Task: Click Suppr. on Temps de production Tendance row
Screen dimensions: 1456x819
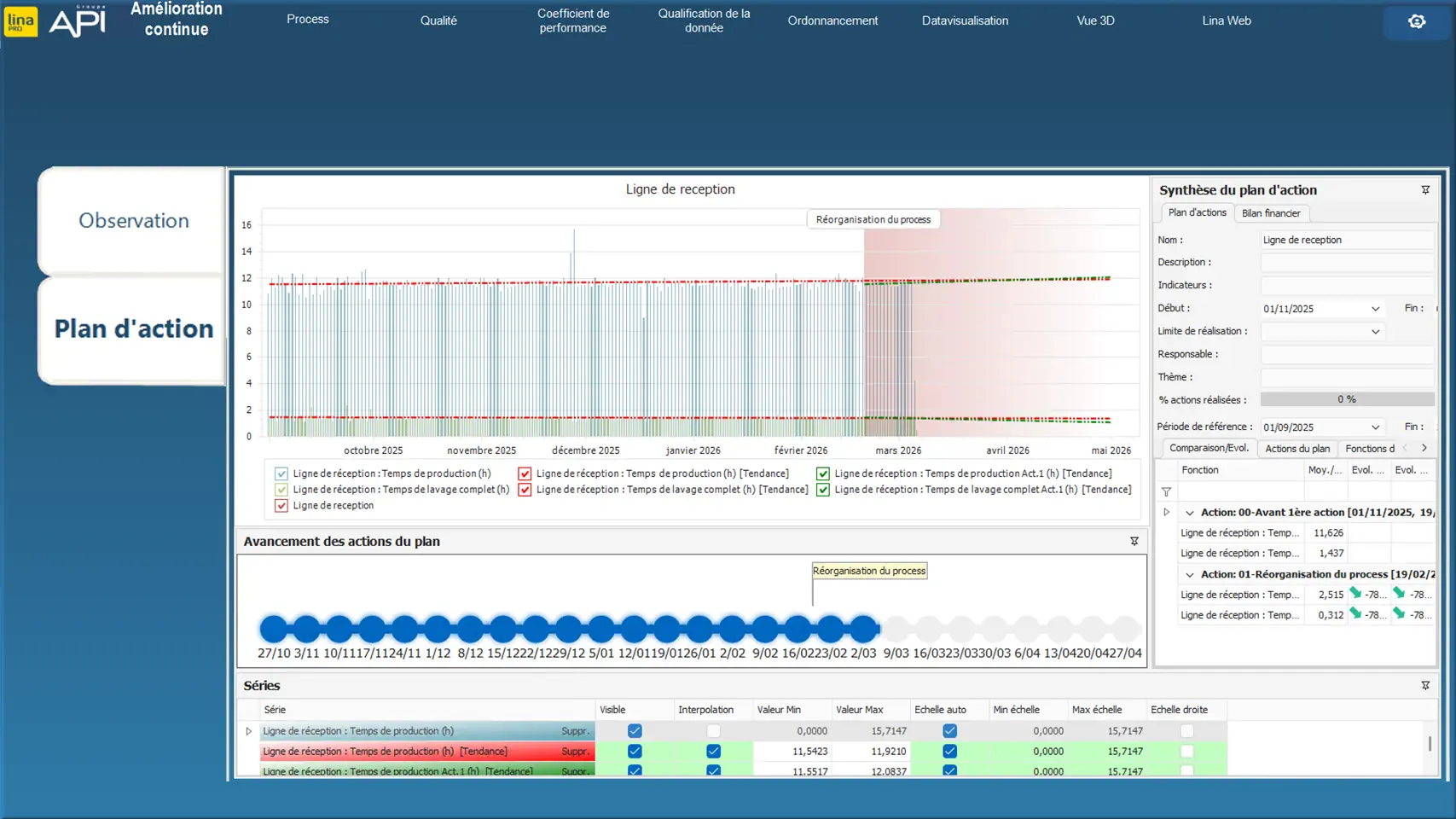Action: (x=575, y=752)
